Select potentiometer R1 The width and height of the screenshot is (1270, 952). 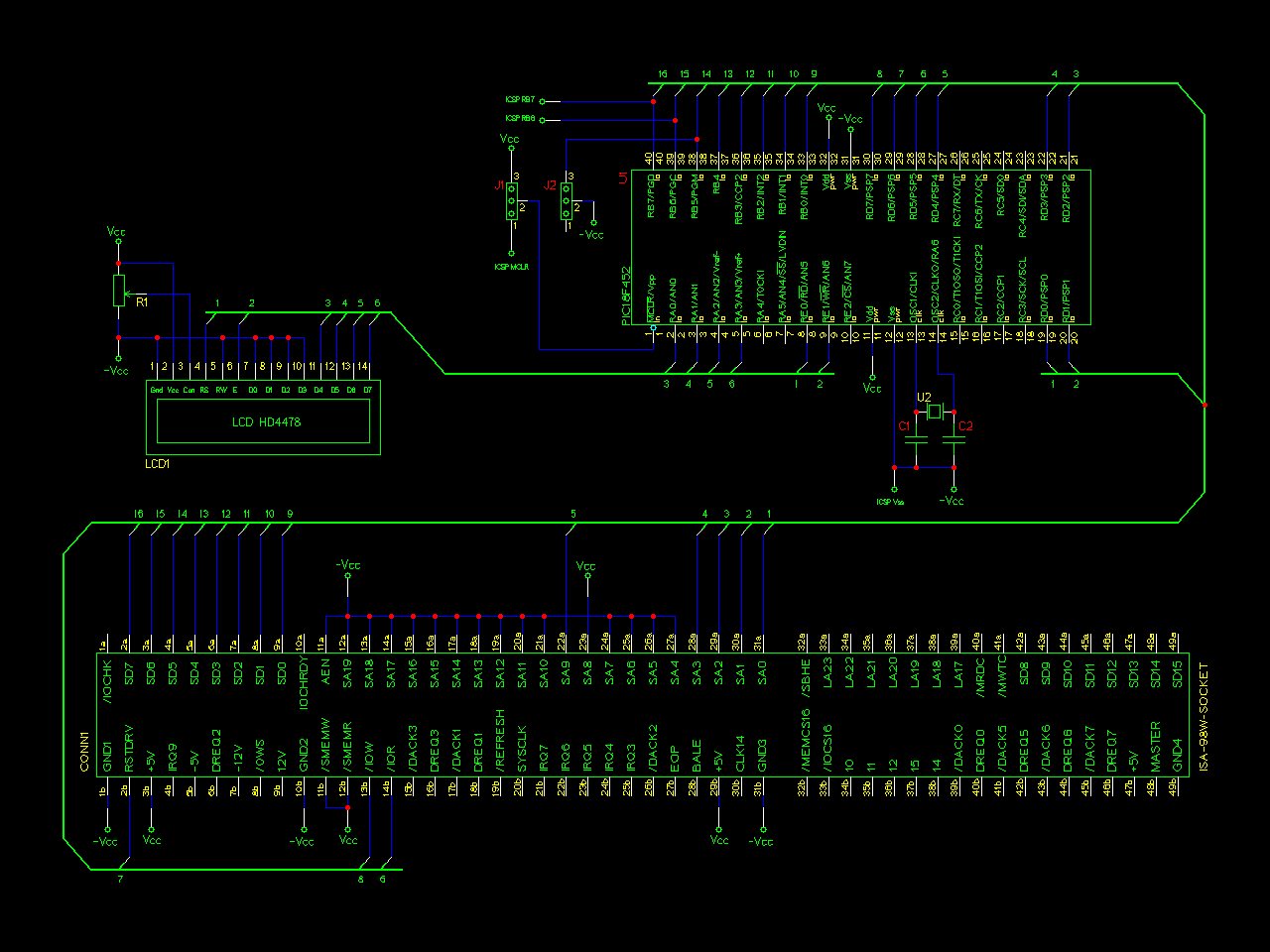(x=119, y=291)
